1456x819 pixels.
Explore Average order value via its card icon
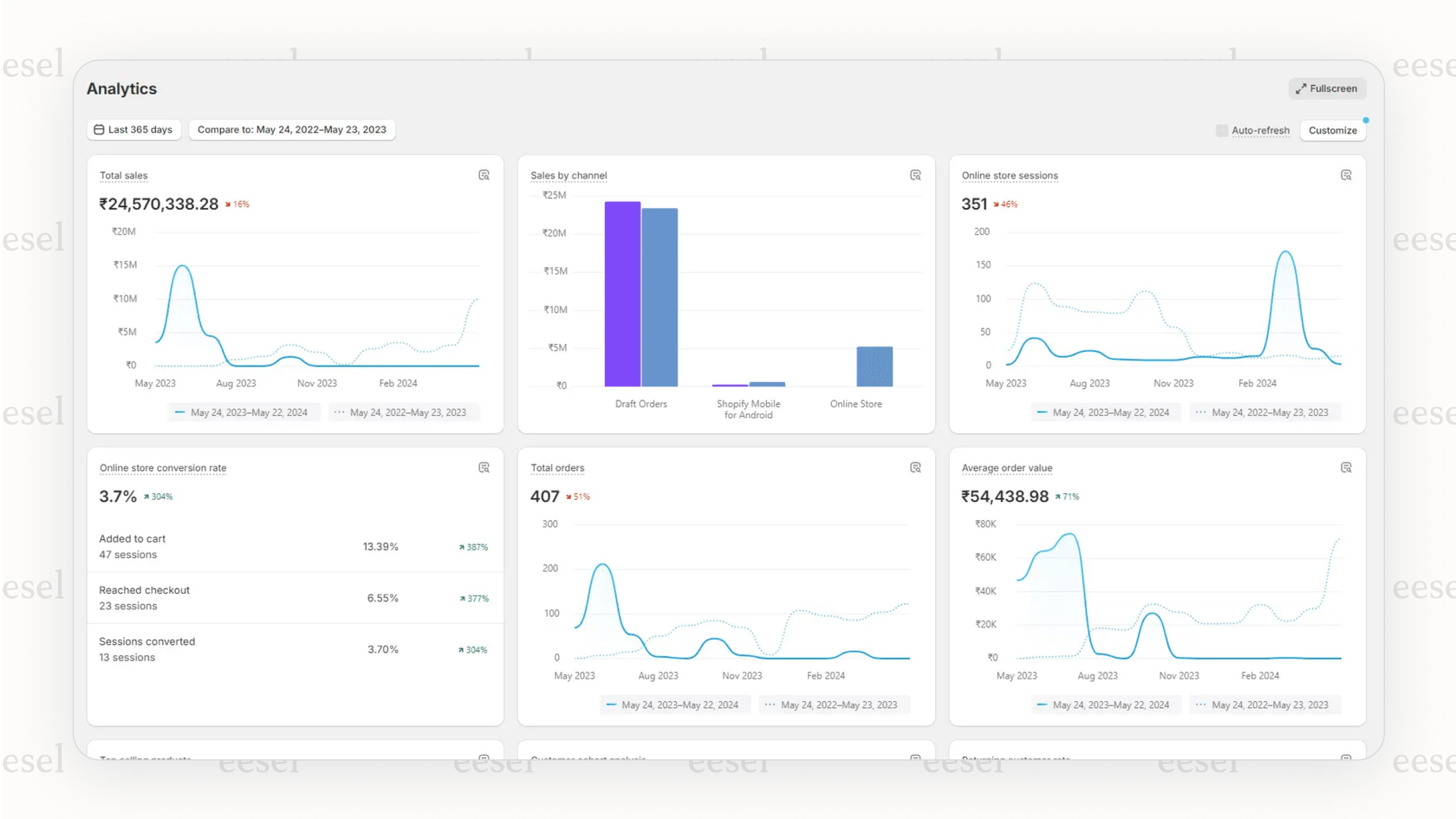[x=1346, y=467]
